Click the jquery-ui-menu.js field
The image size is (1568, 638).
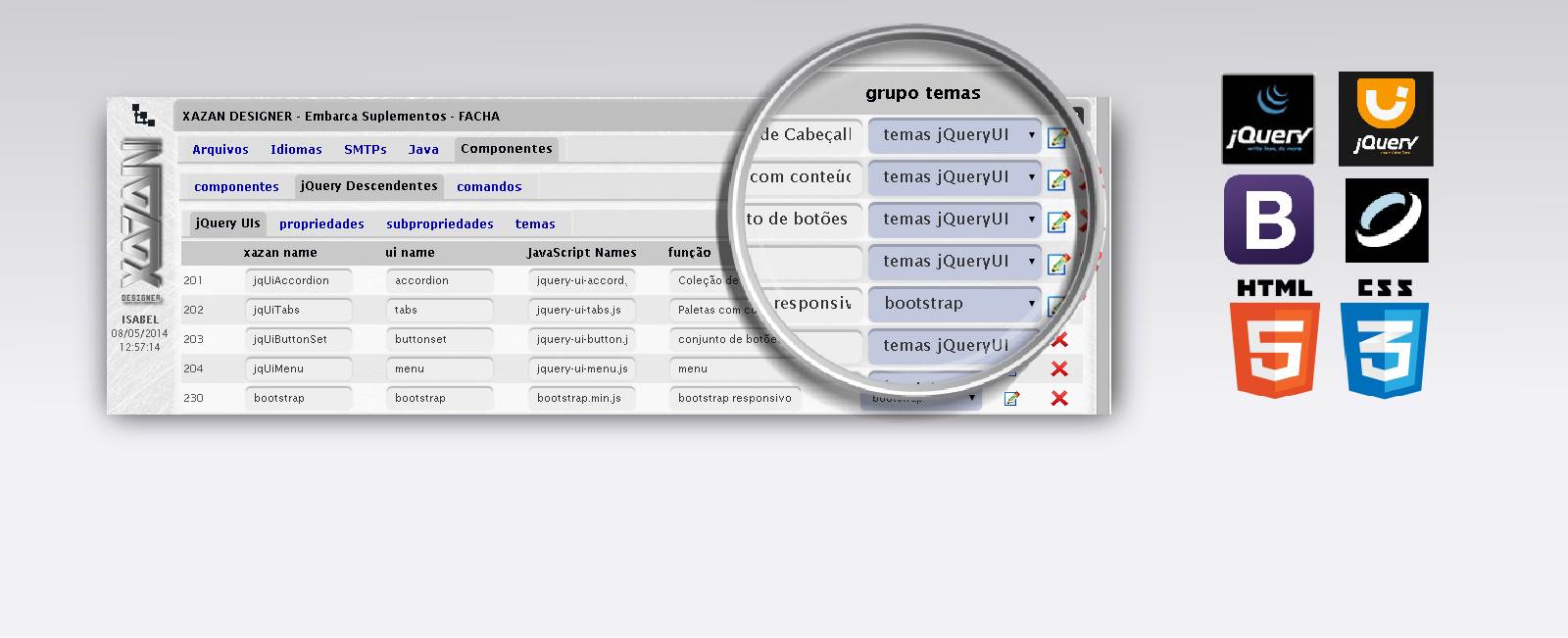click(582, 369)
